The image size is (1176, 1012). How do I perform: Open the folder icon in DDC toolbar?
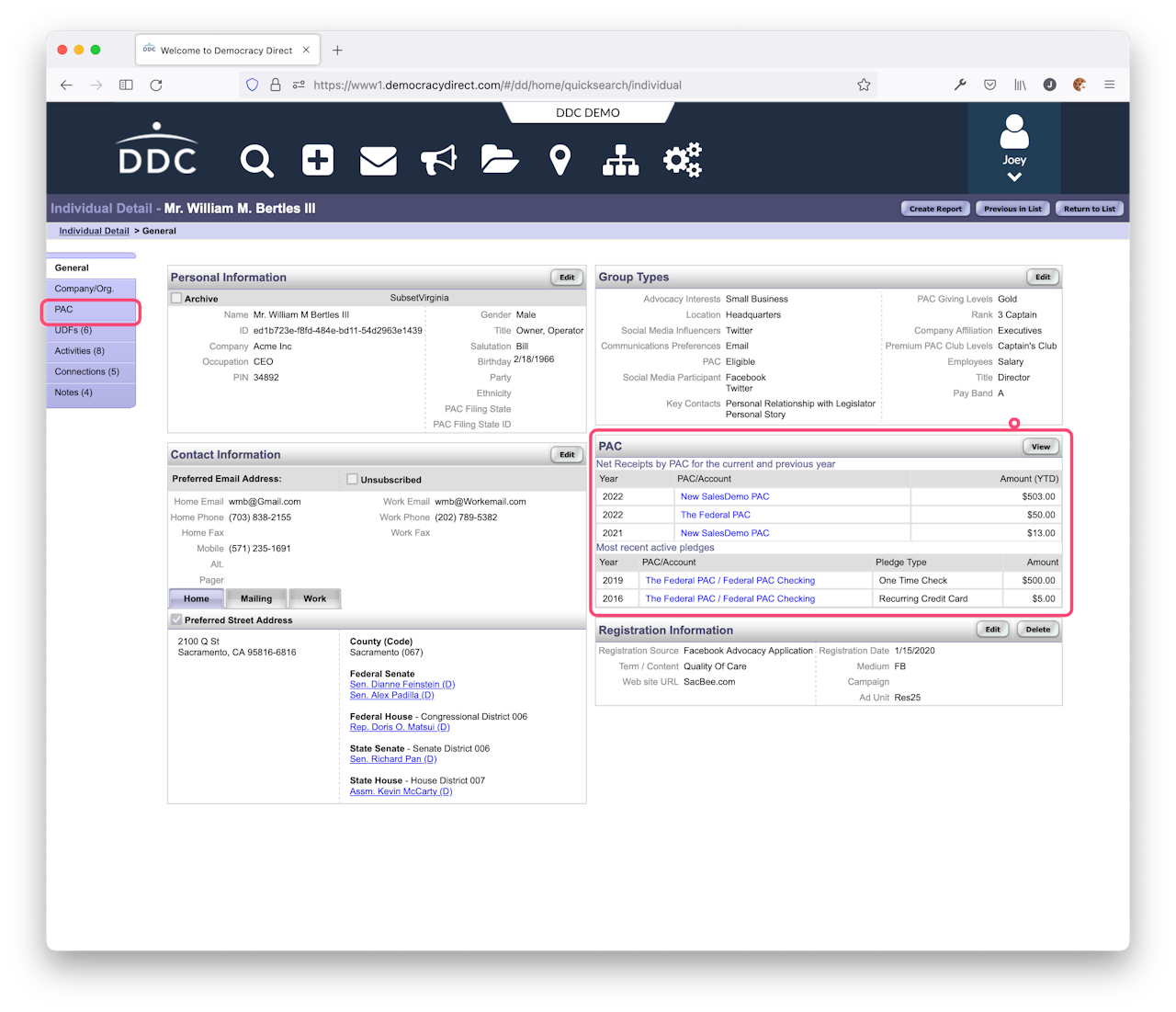499,161
